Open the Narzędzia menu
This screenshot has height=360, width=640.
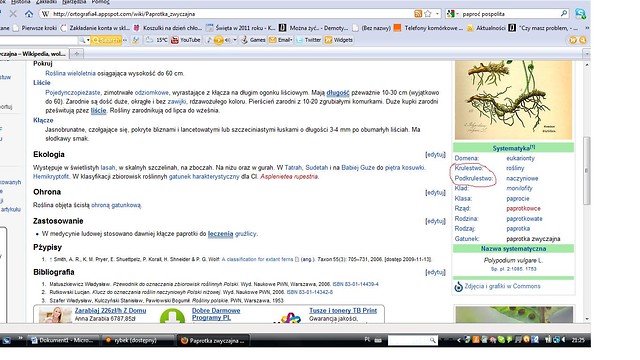tap(74, 2)
